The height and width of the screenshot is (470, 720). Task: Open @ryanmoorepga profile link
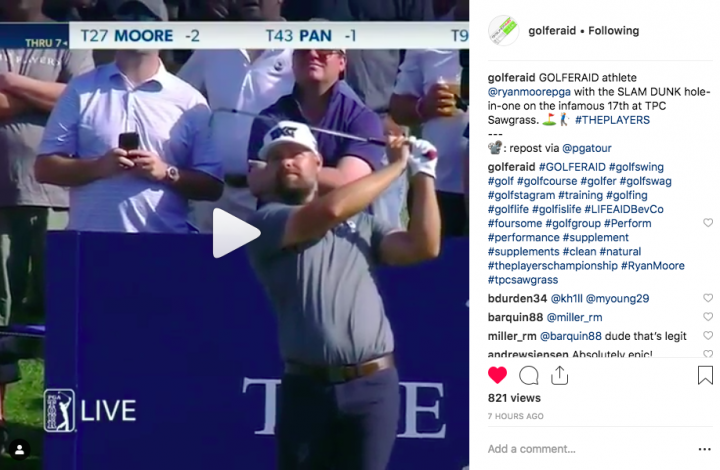[x=529, y=92]
